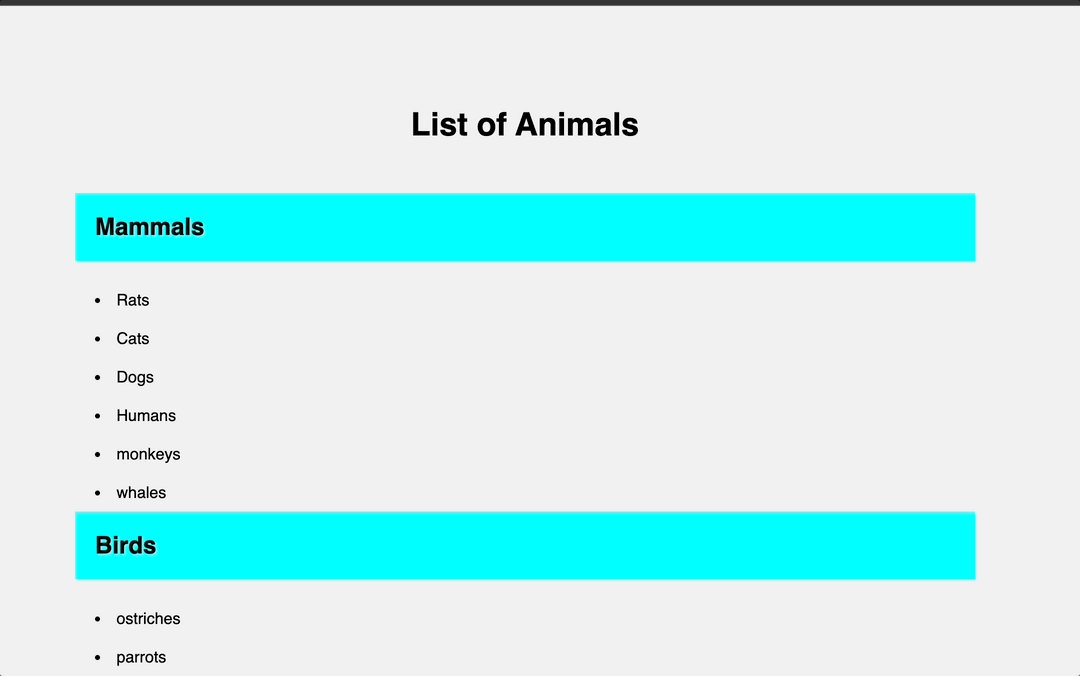1080x676 pixels.
Task: Select the Humans list item
Action: [x=146, y=416]
